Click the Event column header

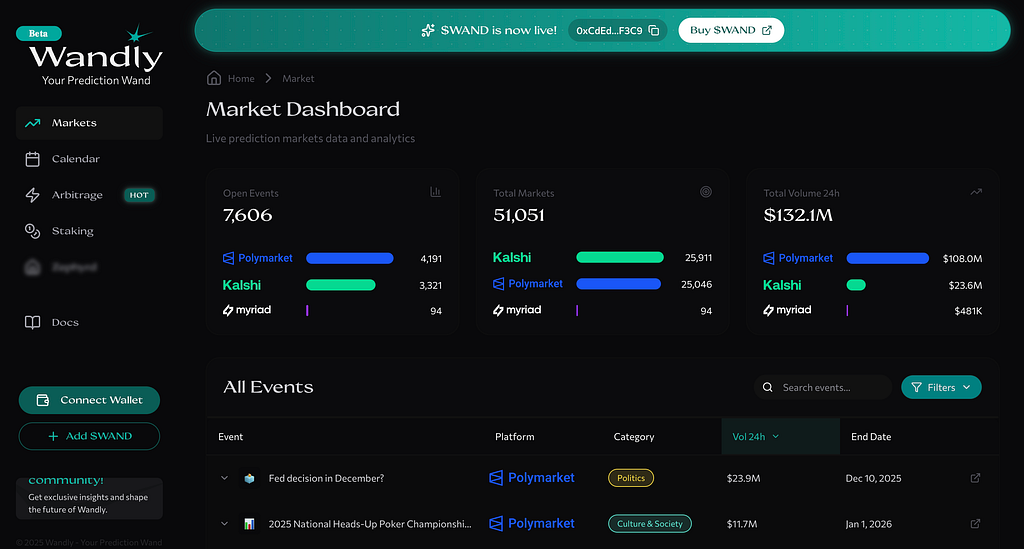tap(231, 437)
